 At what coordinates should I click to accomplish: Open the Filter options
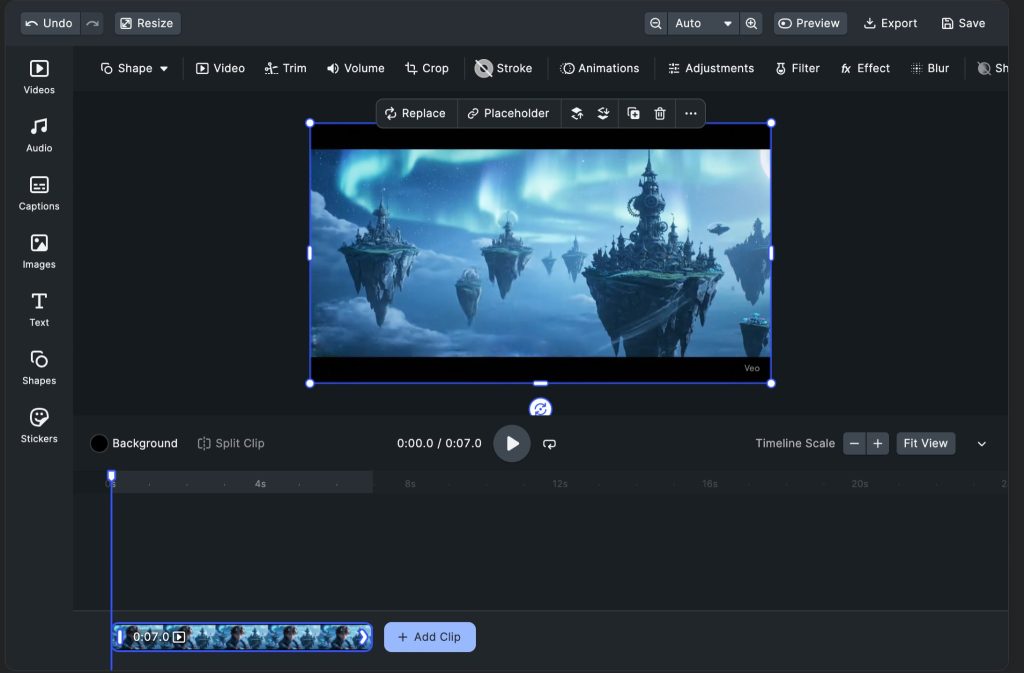[x=797, y=69]
